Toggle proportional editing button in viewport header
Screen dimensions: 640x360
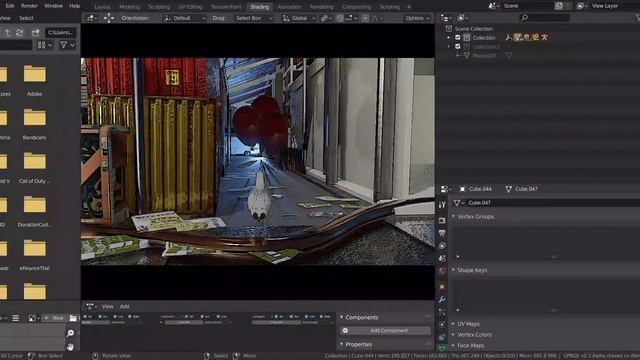[x=365, y=18]
